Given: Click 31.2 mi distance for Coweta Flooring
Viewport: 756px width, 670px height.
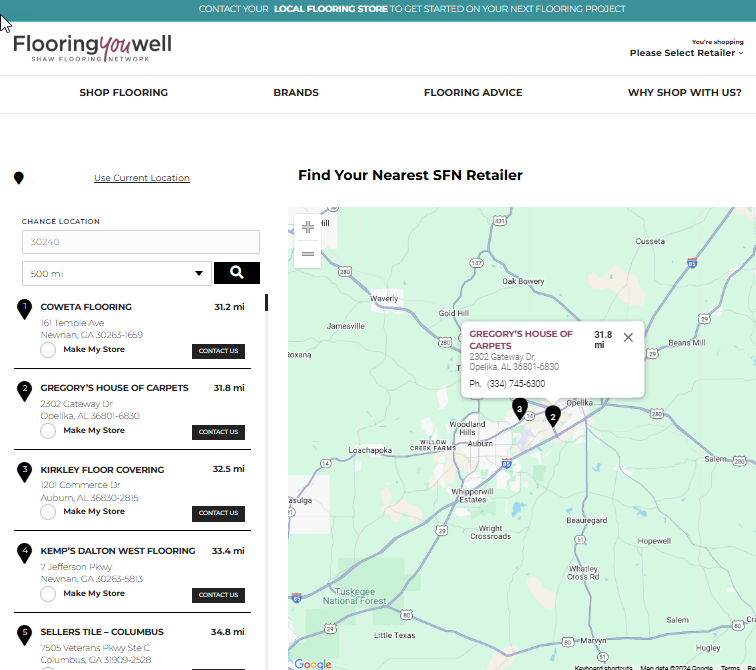Looking at the screenshot, I should coord(230,307).
